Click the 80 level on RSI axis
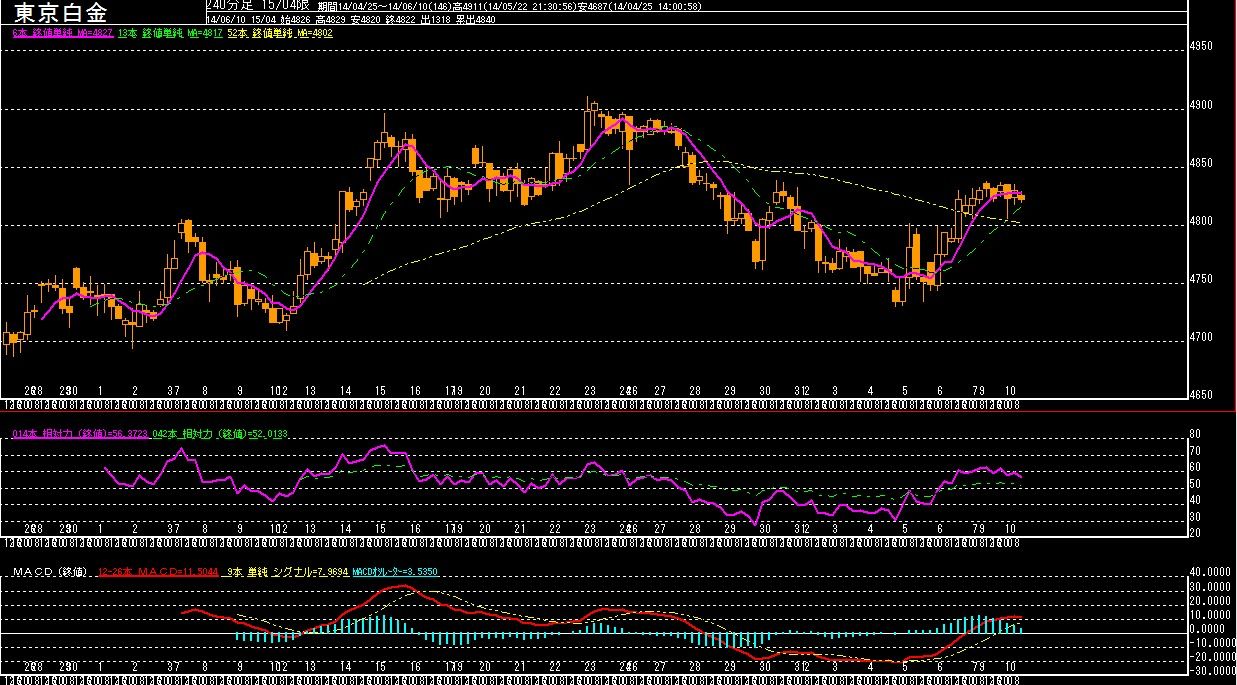 [x=1195, y=434]
